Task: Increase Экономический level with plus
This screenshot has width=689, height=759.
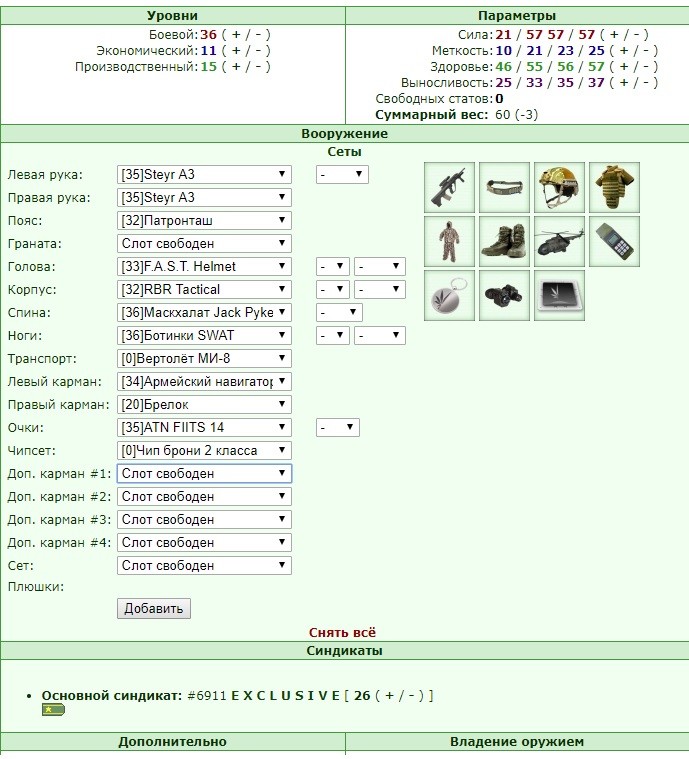Action: tap(236, 51)
